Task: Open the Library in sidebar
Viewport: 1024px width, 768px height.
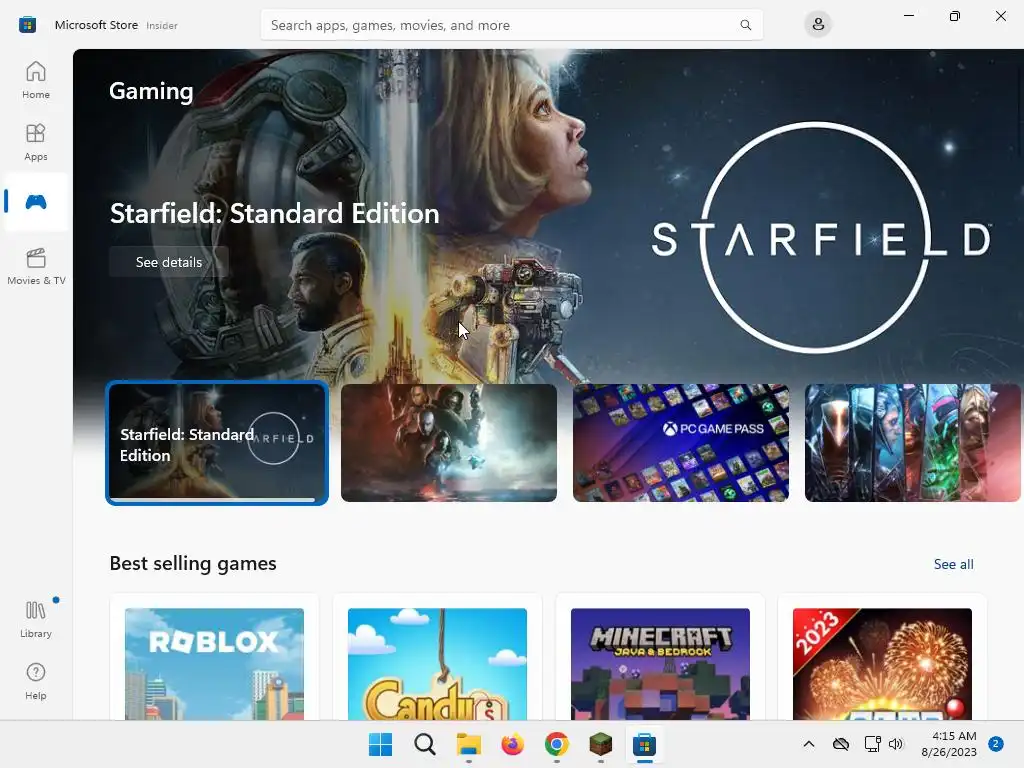Action: [36, 619]
